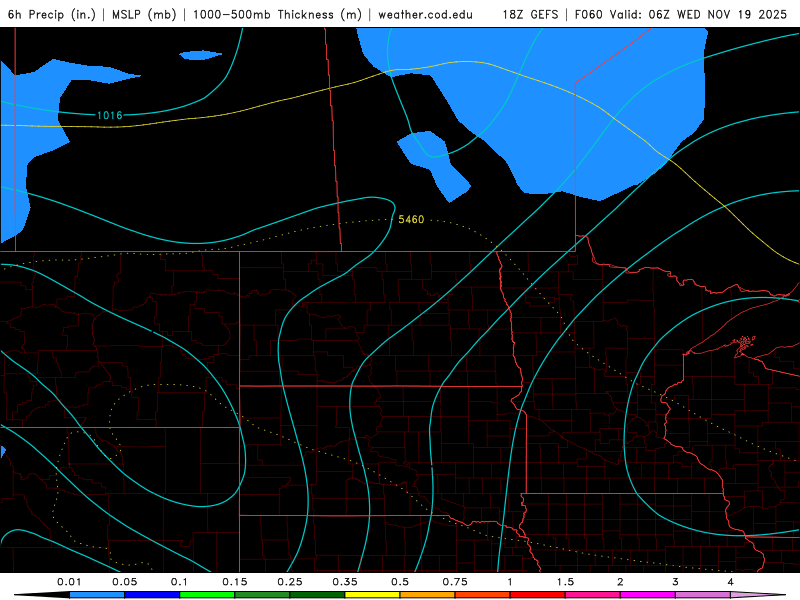
Task: Select the light blue 0.01–0.05 legend swatch
Action: 97,595
